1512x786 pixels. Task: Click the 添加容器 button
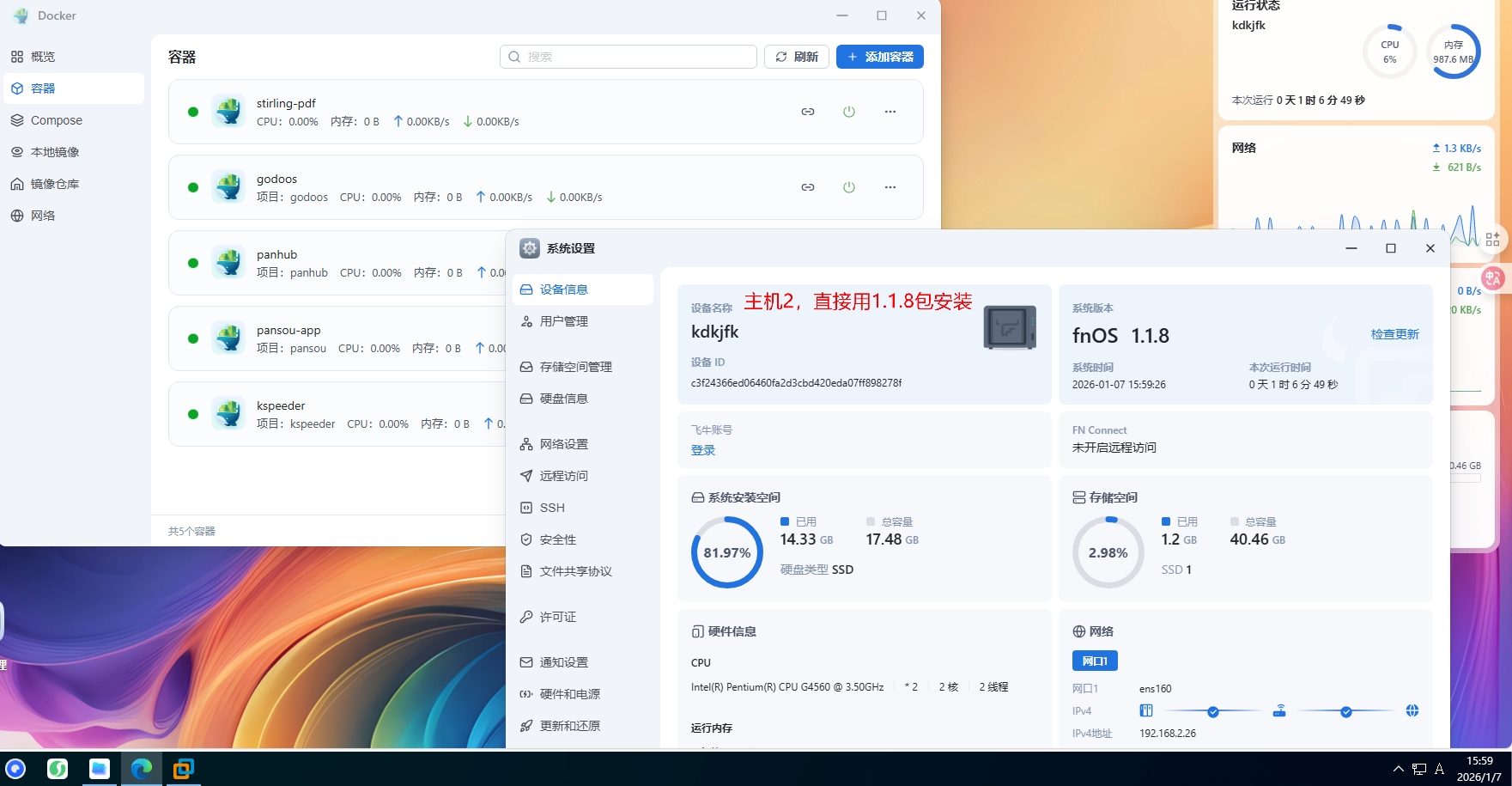click(879, 56)
